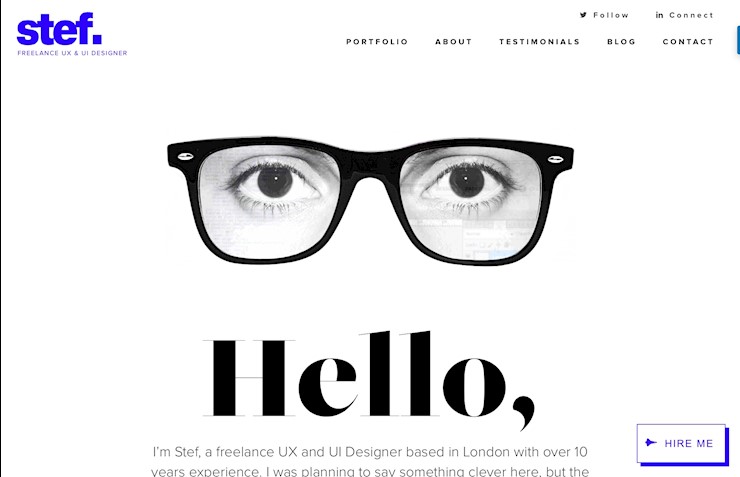Image resolution: width=740 pixels, height=477 pixels.
Task: Click the Connect link text
Action: [x=691, y=15]
